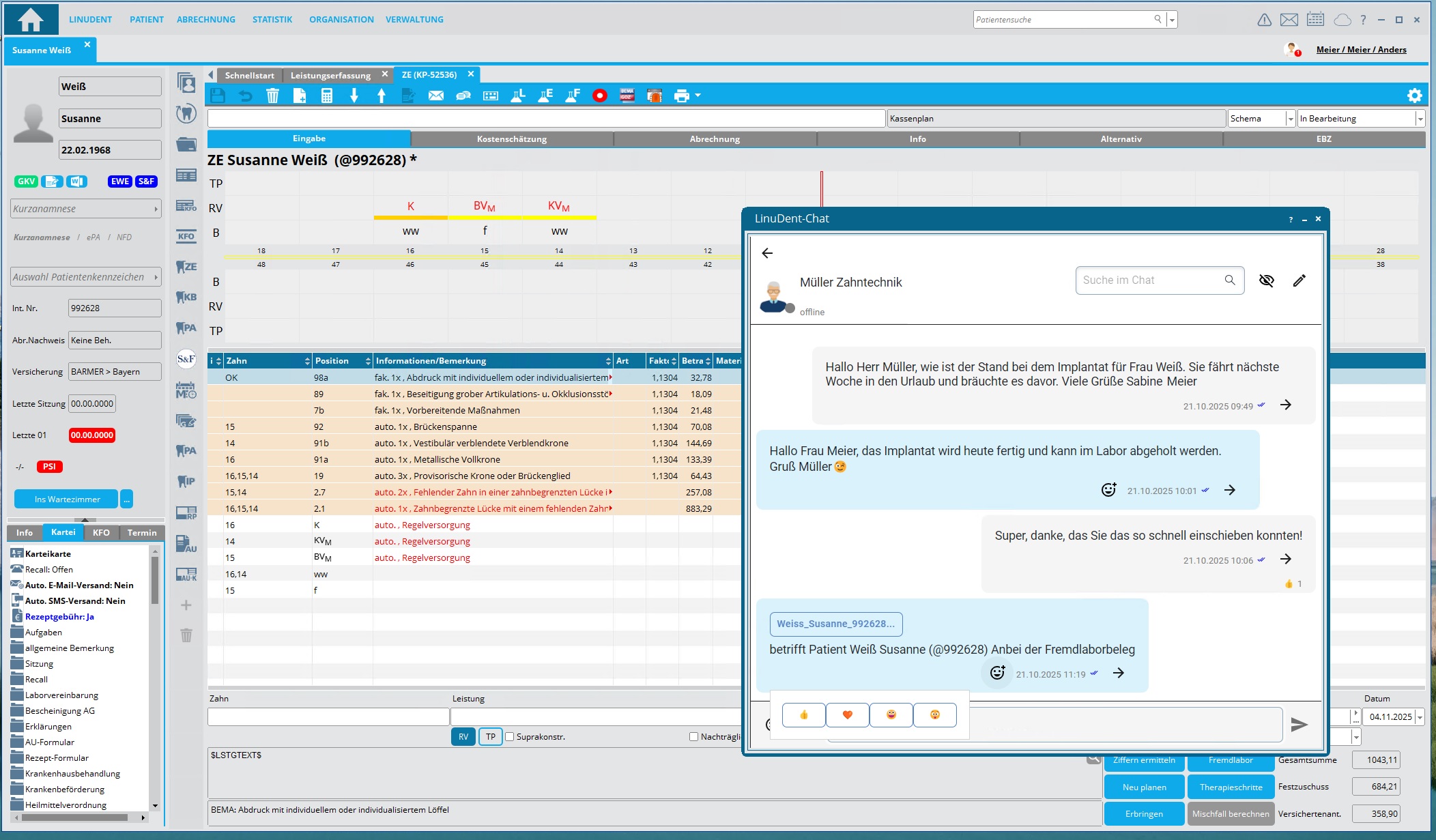This screenshot has height=840, width=1436.
Task: Open the printer icon in ZE toolbar
Action: tap(681, 96)
